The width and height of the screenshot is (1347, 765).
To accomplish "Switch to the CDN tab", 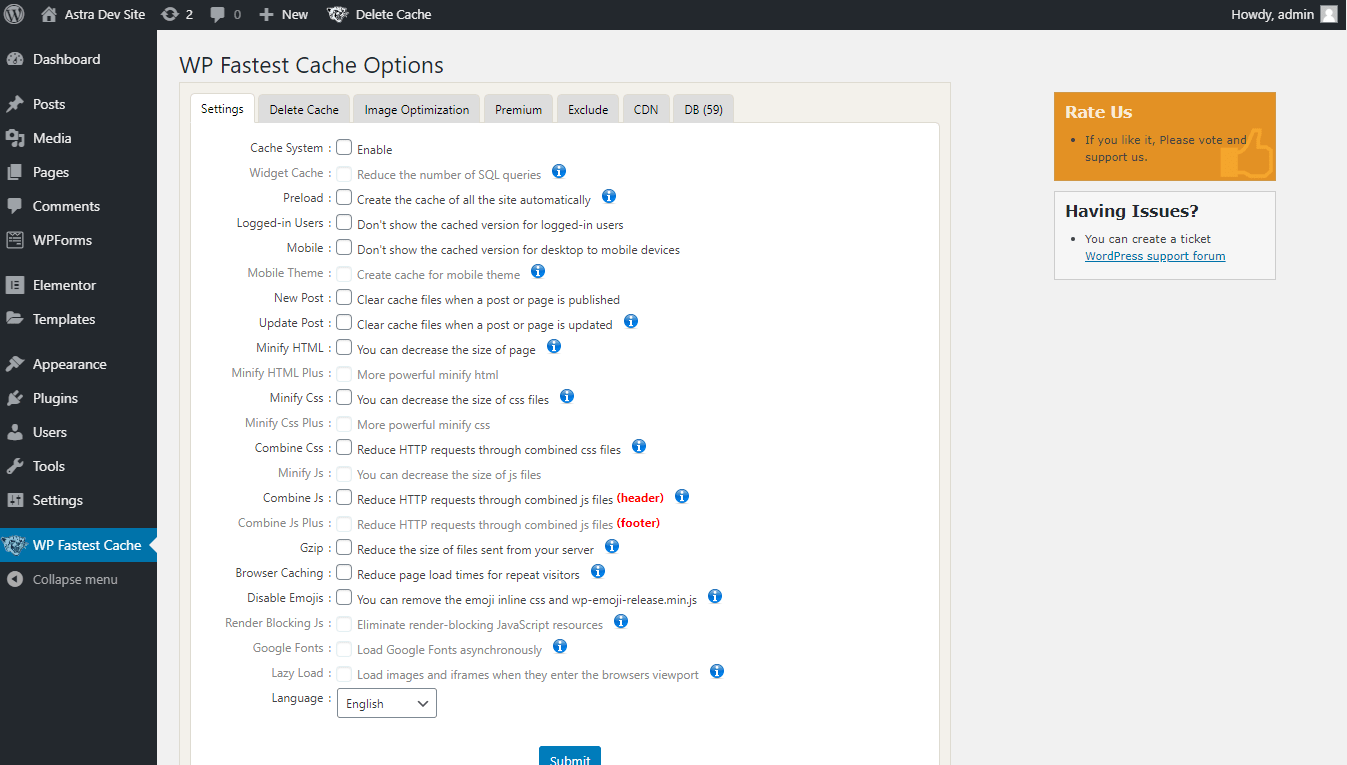I will click(x=645, y=107).
